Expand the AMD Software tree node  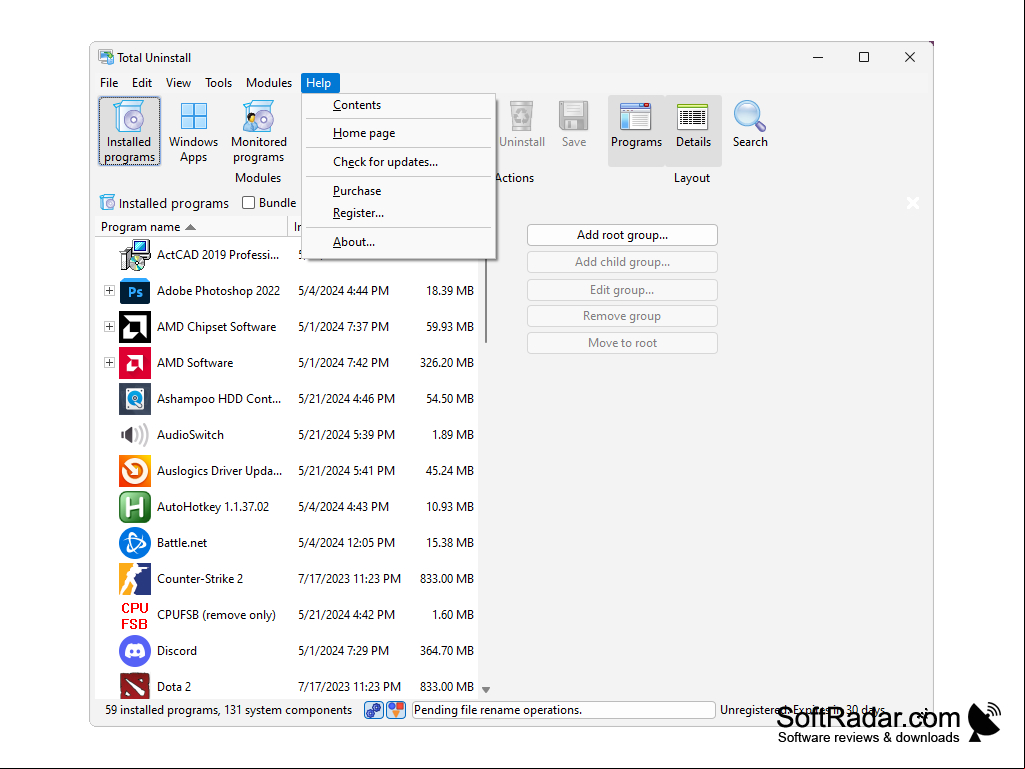[x=109, y=363]
